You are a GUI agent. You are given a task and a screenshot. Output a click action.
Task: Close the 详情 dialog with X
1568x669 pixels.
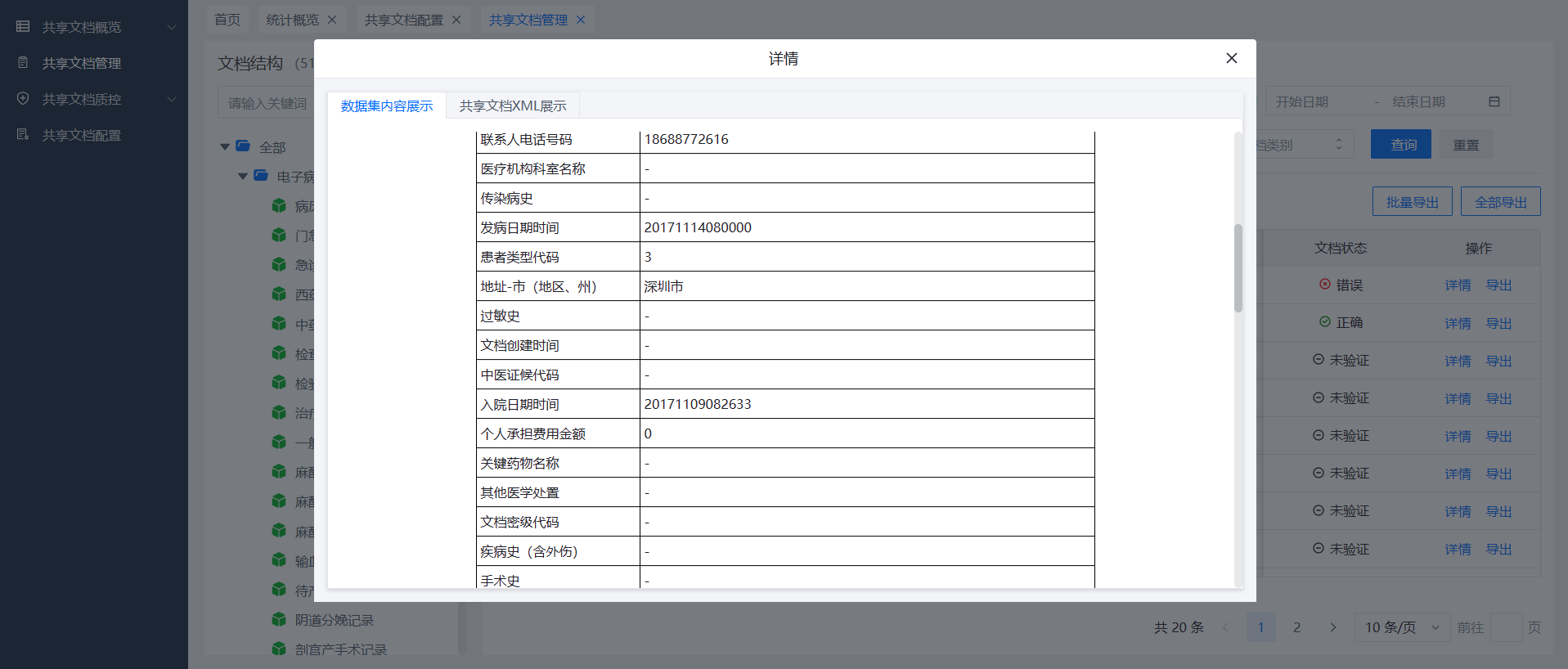(x=1231, y=58)
